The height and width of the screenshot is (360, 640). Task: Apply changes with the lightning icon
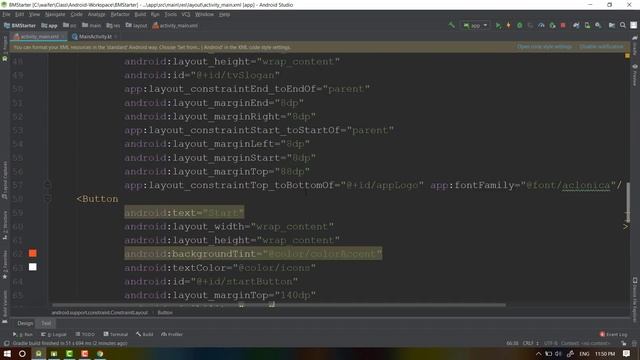point(509,25)
